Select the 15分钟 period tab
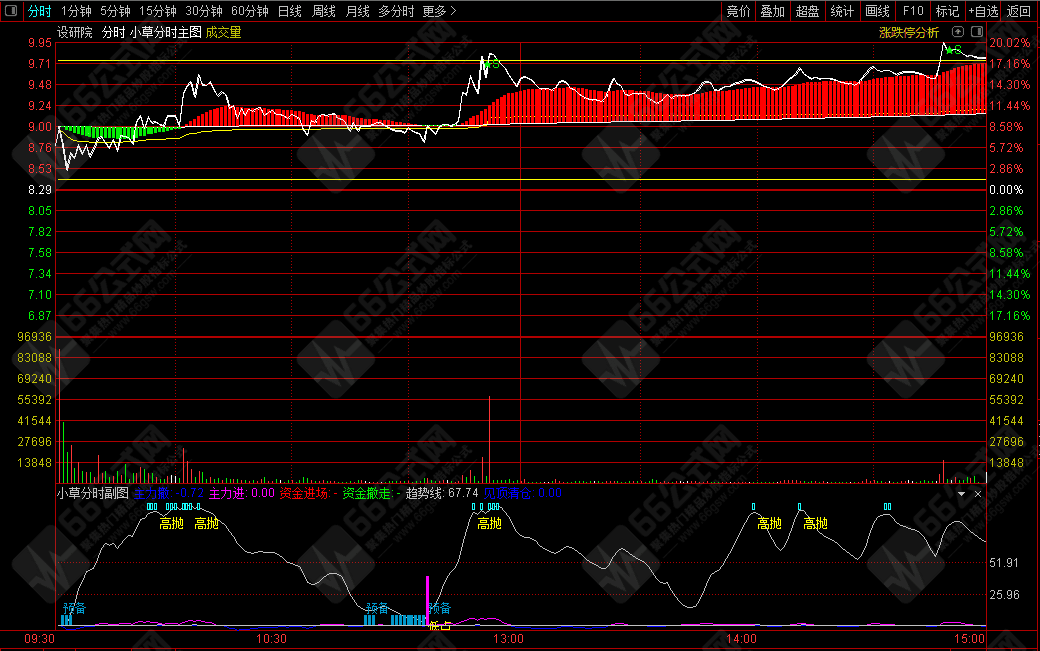The image size is (1040, 651). [157, 11]
